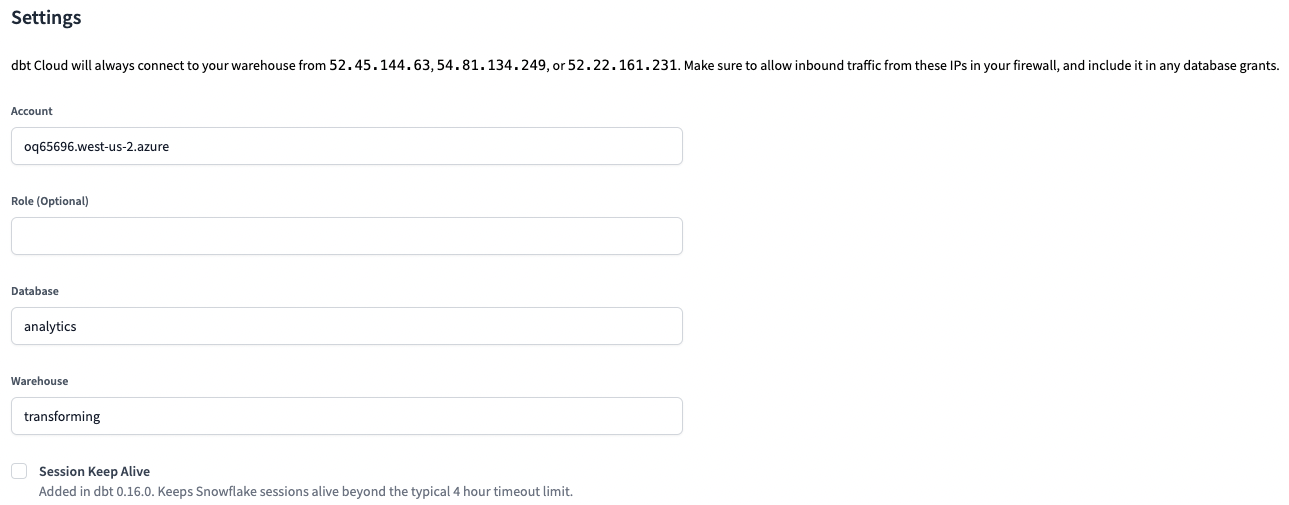This screenshot has height=505, width=1289.
Task: Click the Database field containing analytics
Action: coord(346,326)
